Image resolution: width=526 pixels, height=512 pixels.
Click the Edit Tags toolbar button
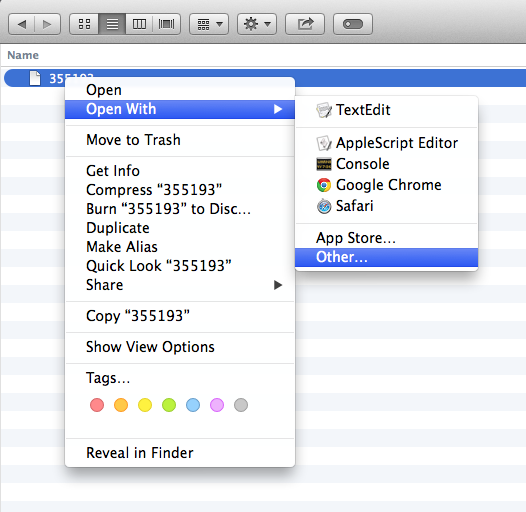(x=353, y=24)
